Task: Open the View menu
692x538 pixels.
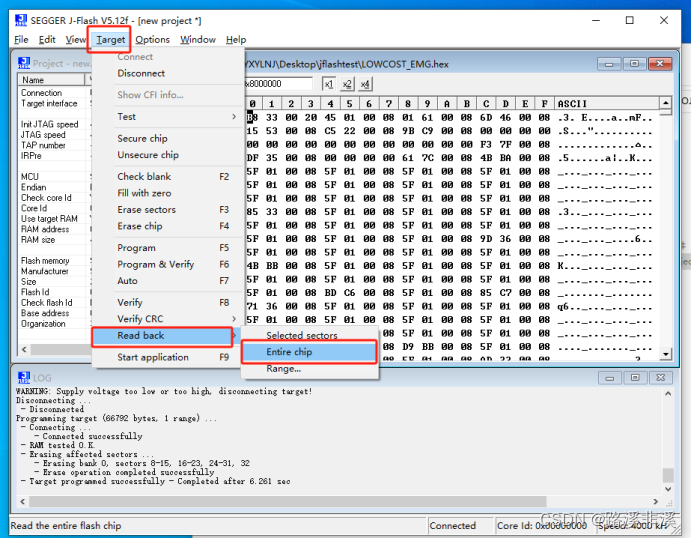Action: tap(75, 40)
